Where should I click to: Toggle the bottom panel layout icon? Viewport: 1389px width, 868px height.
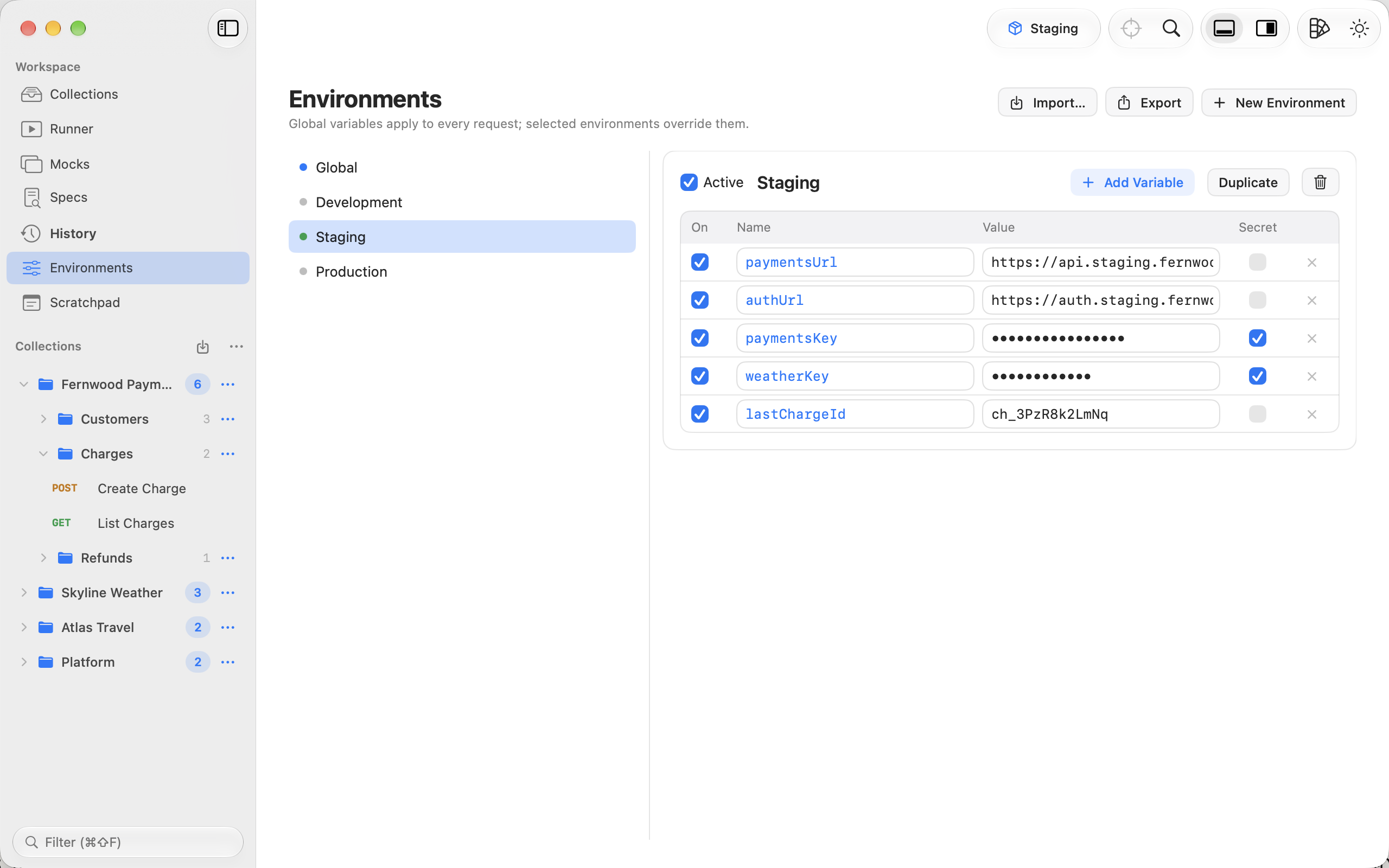point(1224,28)
